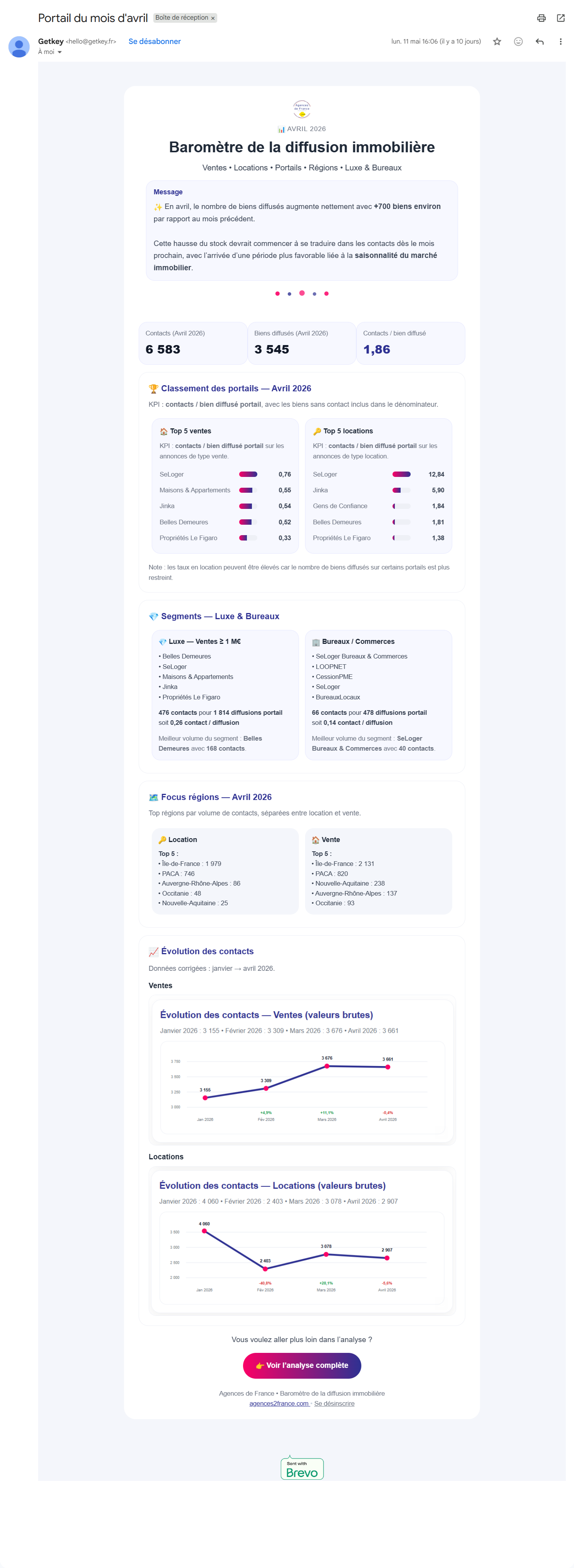Click the 2 907 data point in Locations chart

pos(387,1258)
